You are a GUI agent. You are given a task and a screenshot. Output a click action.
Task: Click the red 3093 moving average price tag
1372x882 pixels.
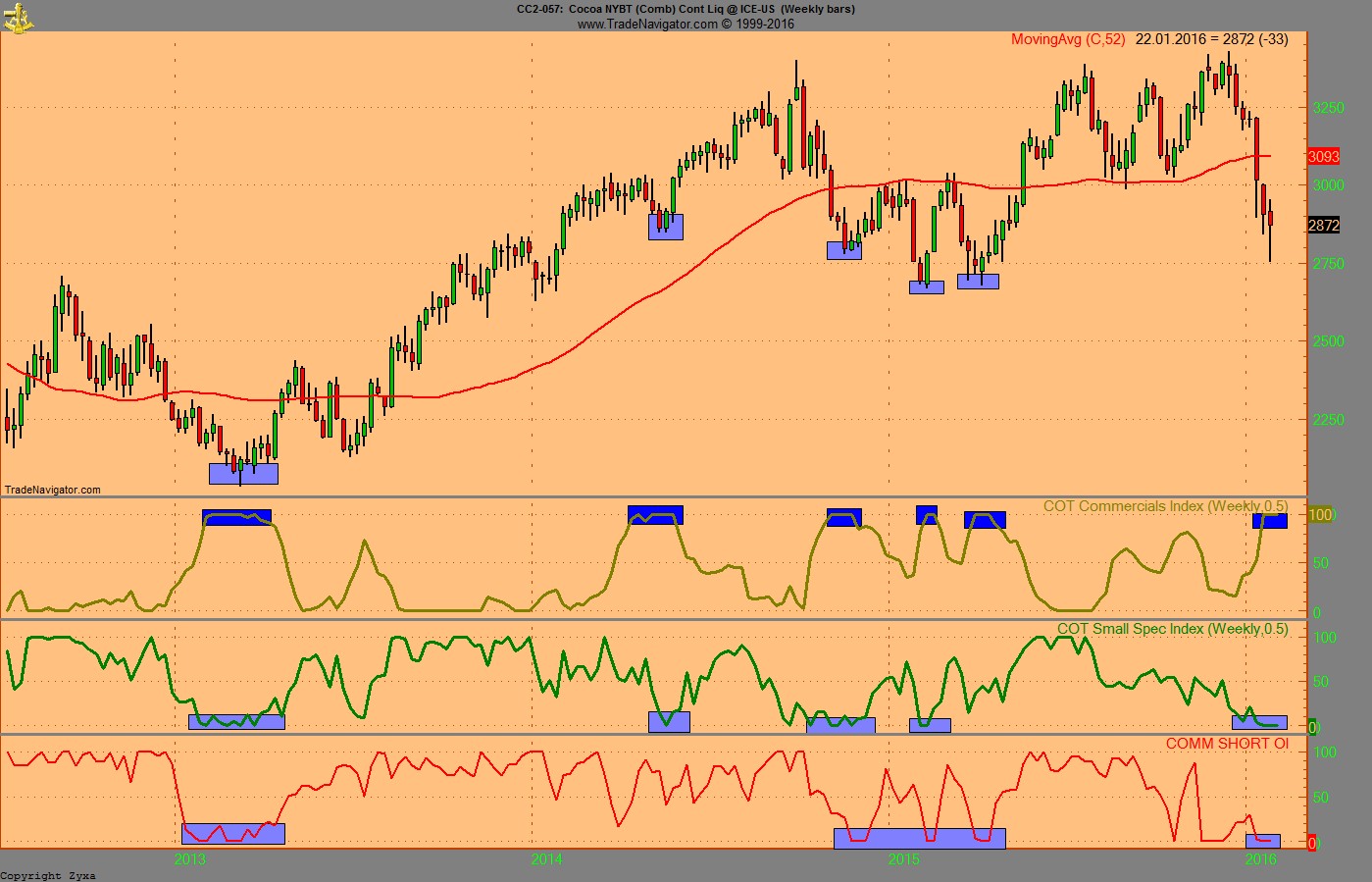[x=1323, y=155]
